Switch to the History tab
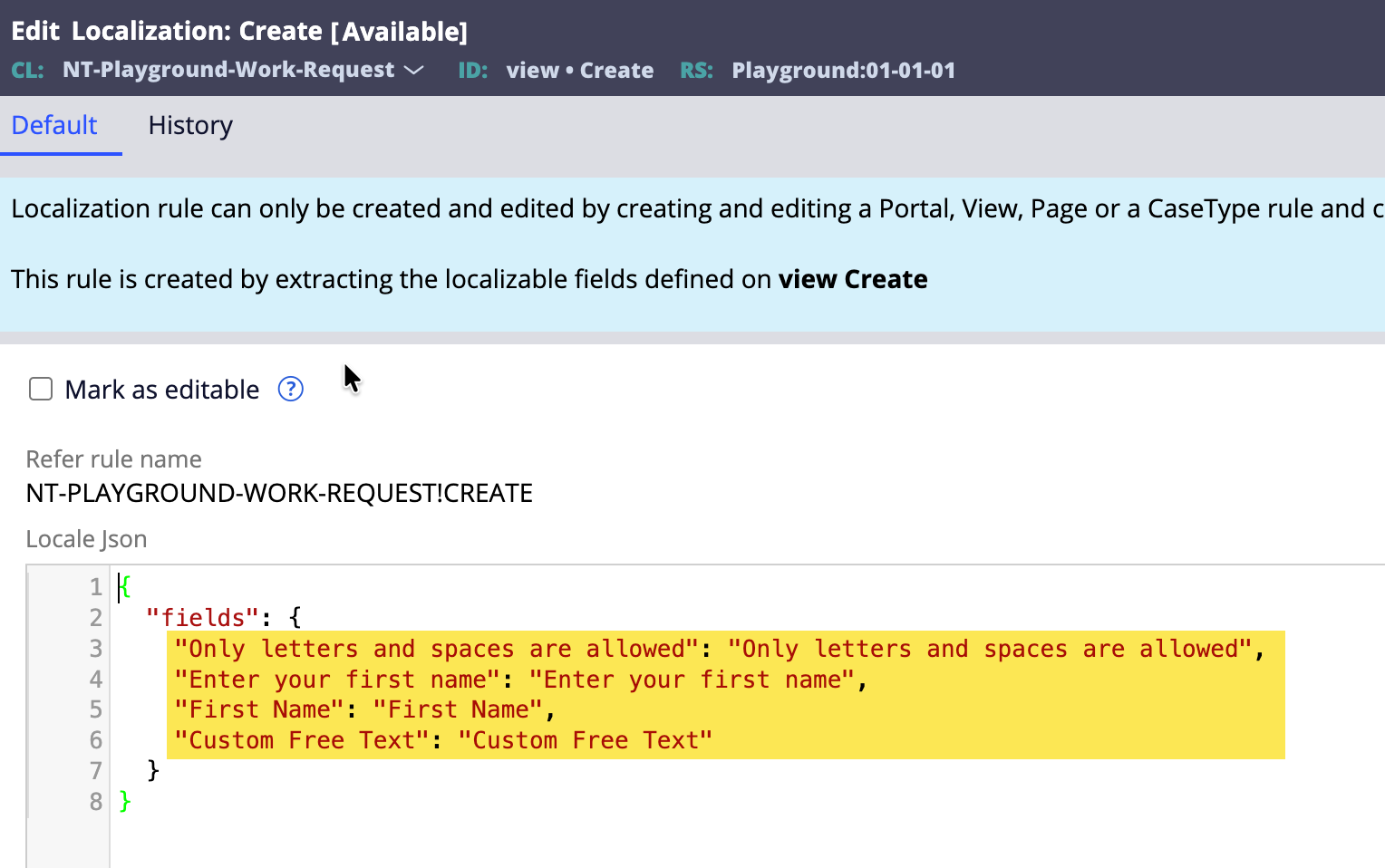 [190, 125]
